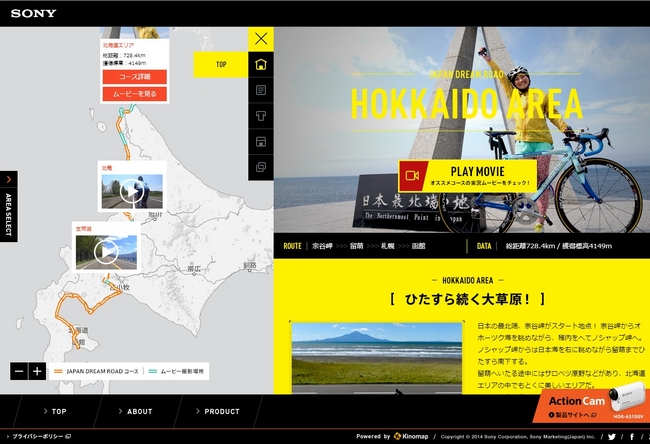Image resolution: width=650 pixels, height=444 pixels.
Task: Click the fourth side menu icon below the T-shirt
Action: (261, 142)
